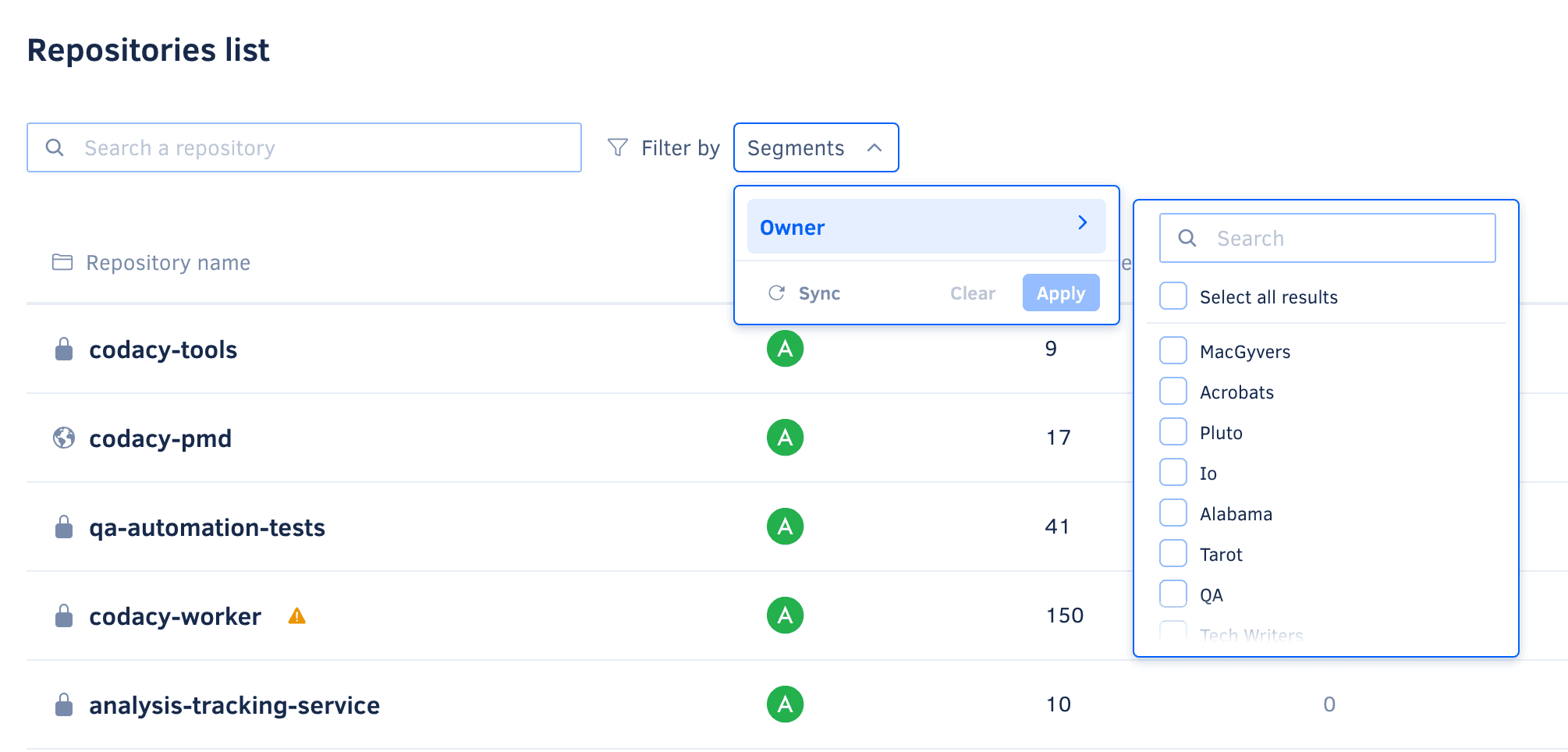Image resolution: width=1568 pixels, height=752 pixels.
Task: Click the folder icon in Repository name header
Action: coord(62,262)
